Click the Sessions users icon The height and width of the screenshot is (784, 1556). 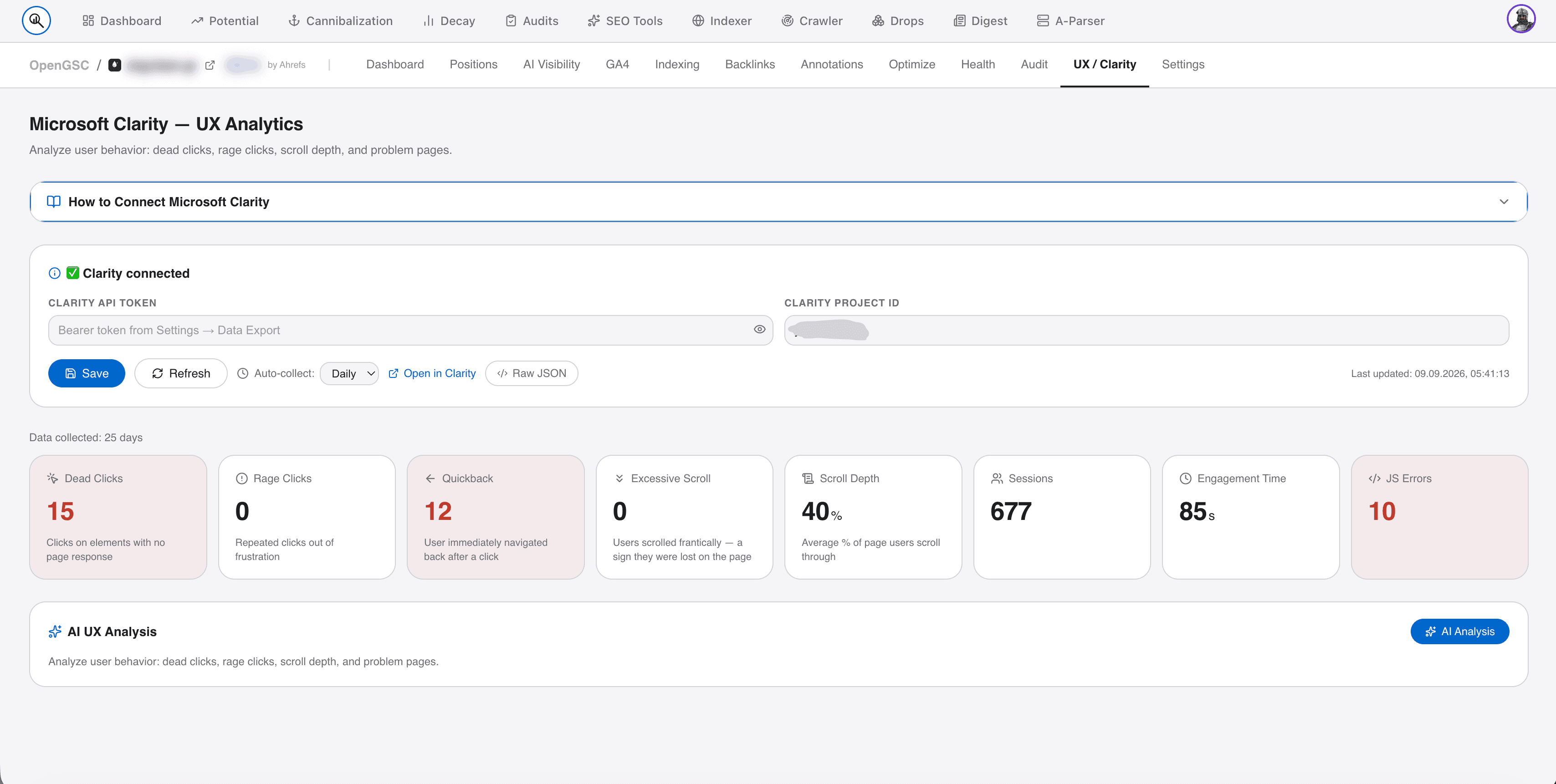click(x=997, y=479)
